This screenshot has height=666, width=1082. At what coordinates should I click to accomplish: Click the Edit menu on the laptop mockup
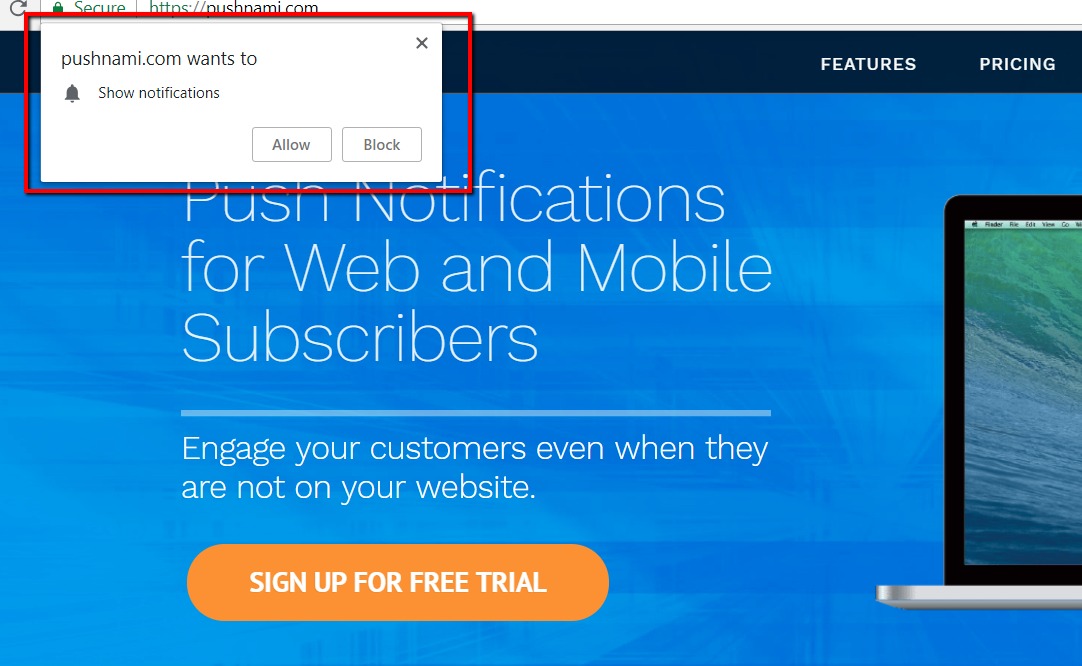pos(1030,224)
